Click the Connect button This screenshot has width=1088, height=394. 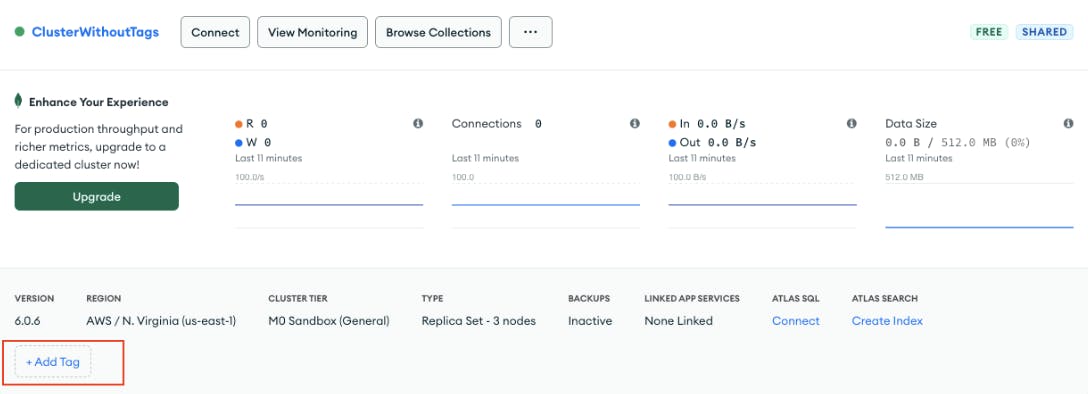[x=215, y=32]
